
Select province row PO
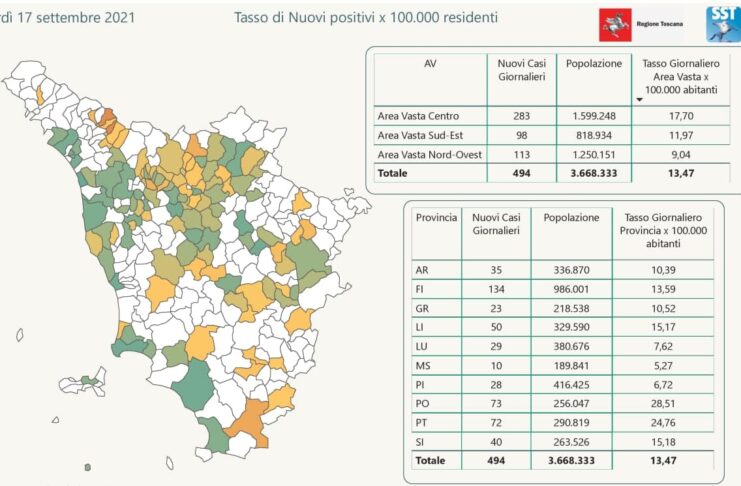pos(562,404)
